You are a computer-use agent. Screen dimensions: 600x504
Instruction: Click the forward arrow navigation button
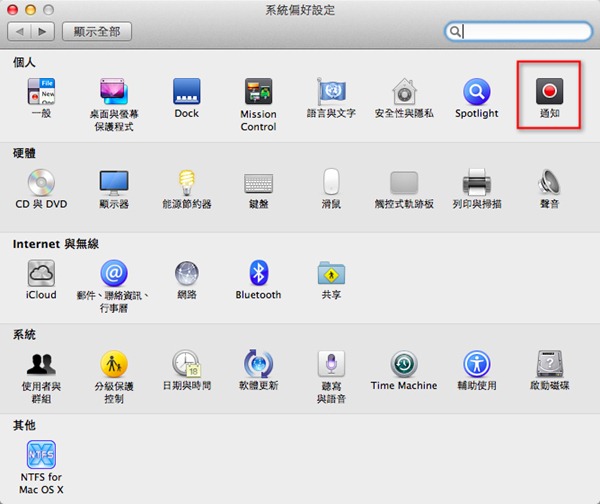[x=42, y=31]
